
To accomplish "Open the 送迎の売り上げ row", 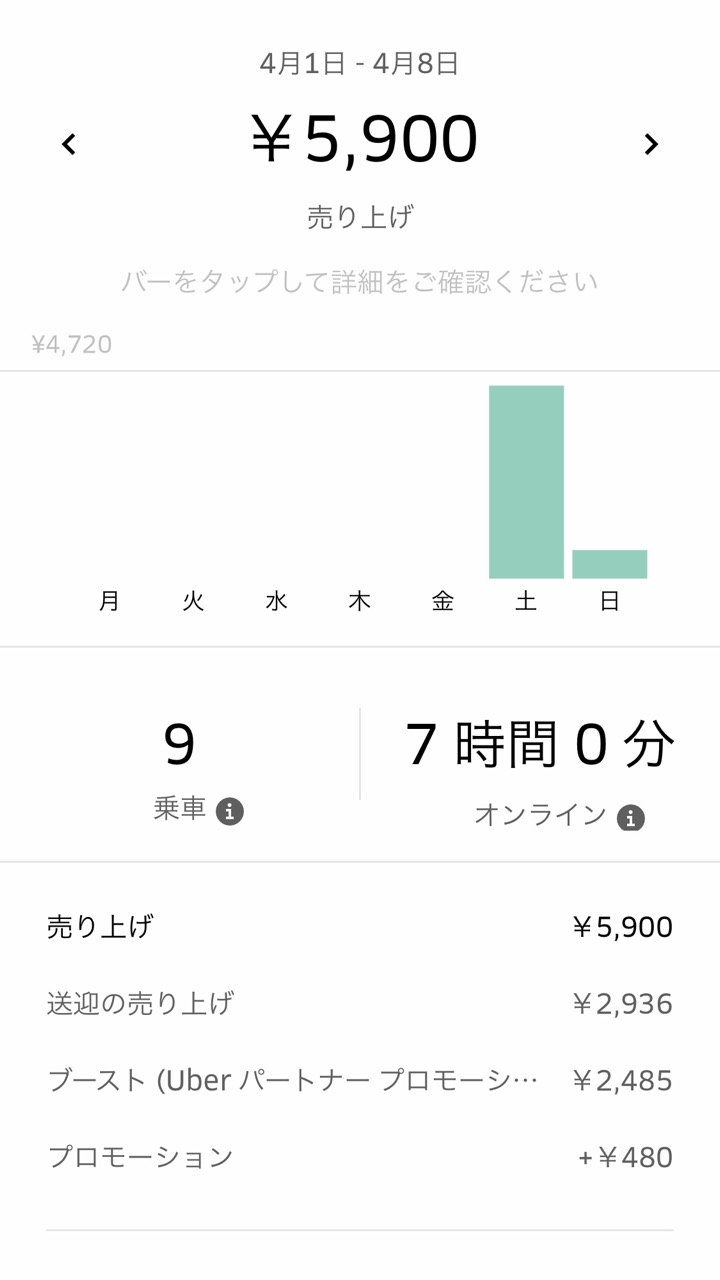I will (x=360, y=1004).
